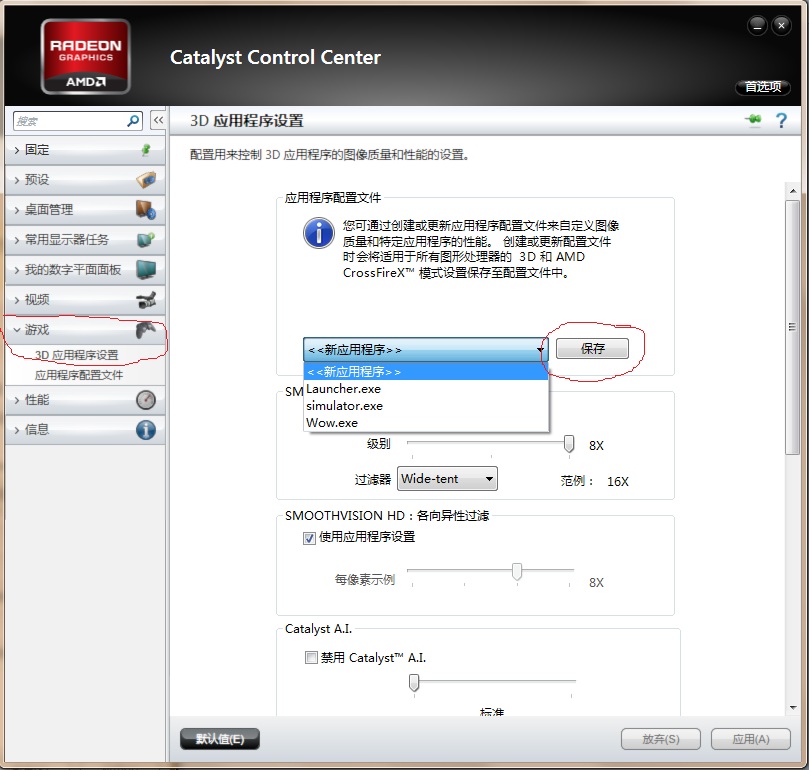Click the 保存 save button

click(592, 348)
